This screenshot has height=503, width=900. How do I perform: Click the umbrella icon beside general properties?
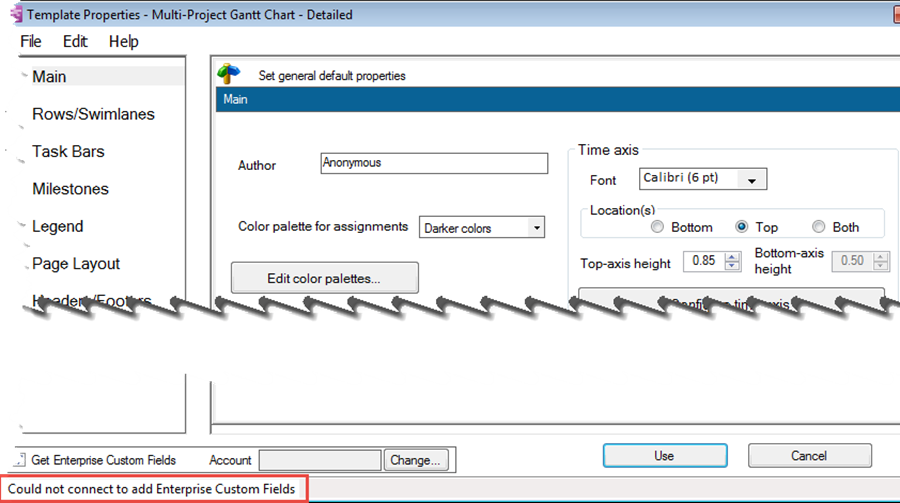[229, 75]
